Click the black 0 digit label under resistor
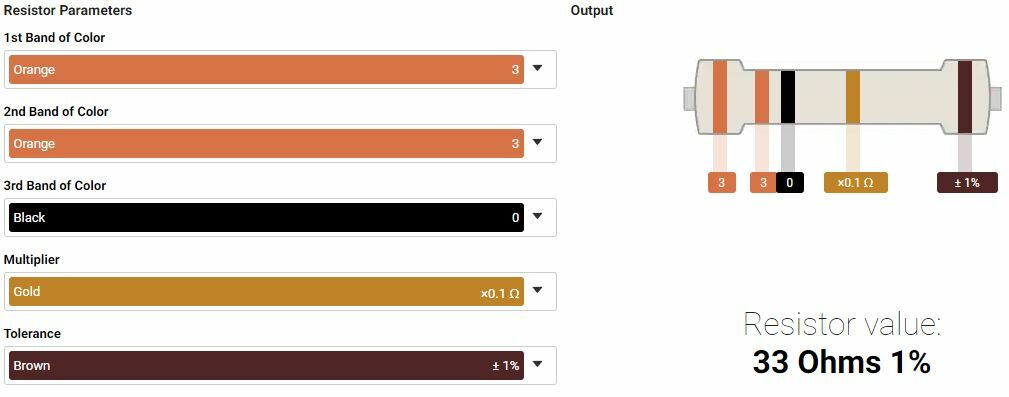The image size is (1009, 397). (x=790, y=183)
